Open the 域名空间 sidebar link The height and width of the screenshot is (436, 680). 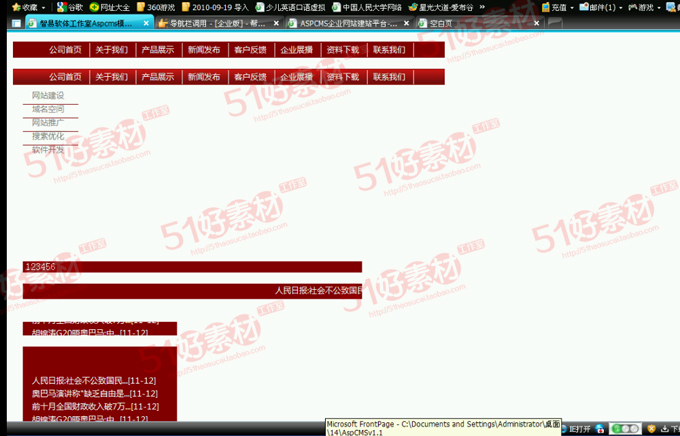(48, 109)
